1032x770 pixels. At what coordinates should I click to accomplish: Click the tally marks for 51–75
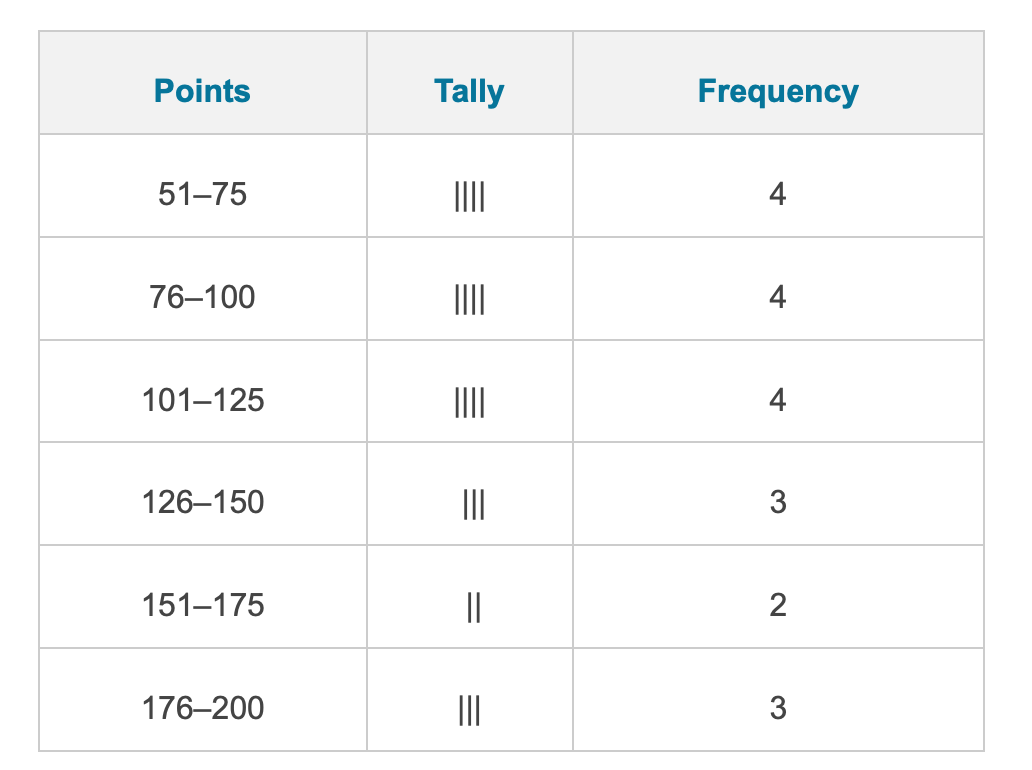[469, 196]
